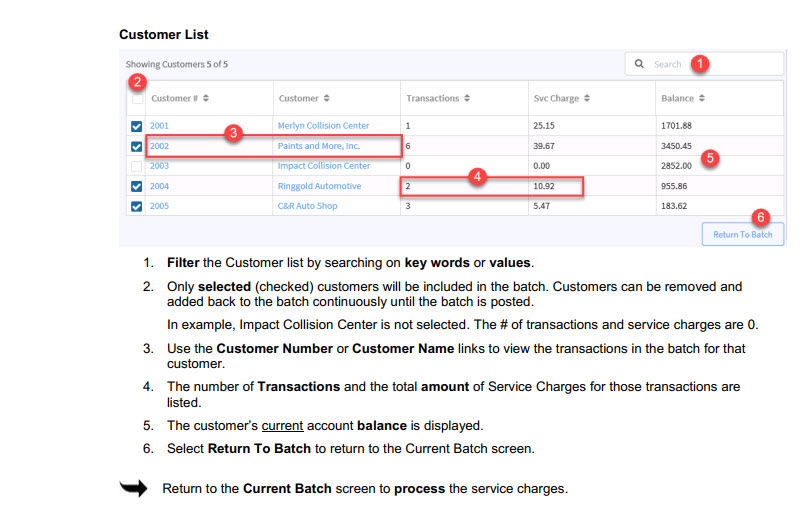Toggle the select-all header checkbox
This screenshot has height=509, width=803.
[137, 99]
